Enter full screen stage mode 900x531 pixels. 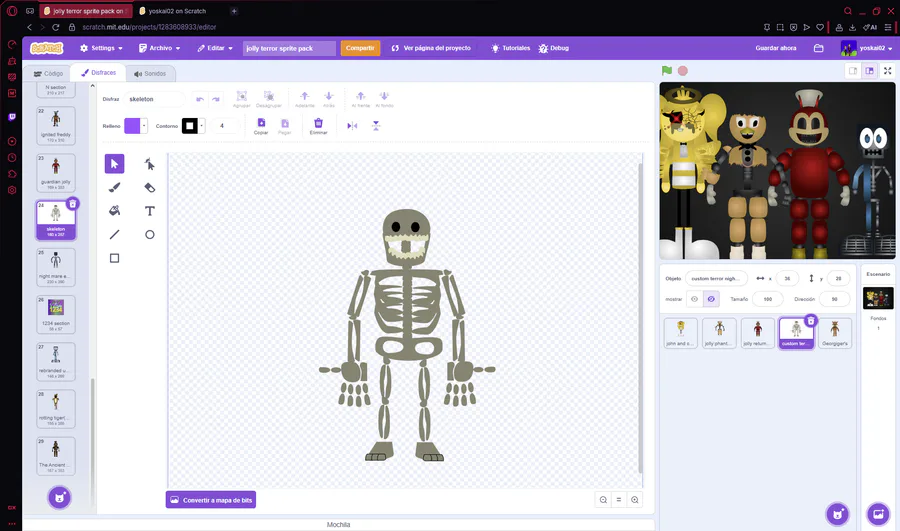click(x=888, y=71)
